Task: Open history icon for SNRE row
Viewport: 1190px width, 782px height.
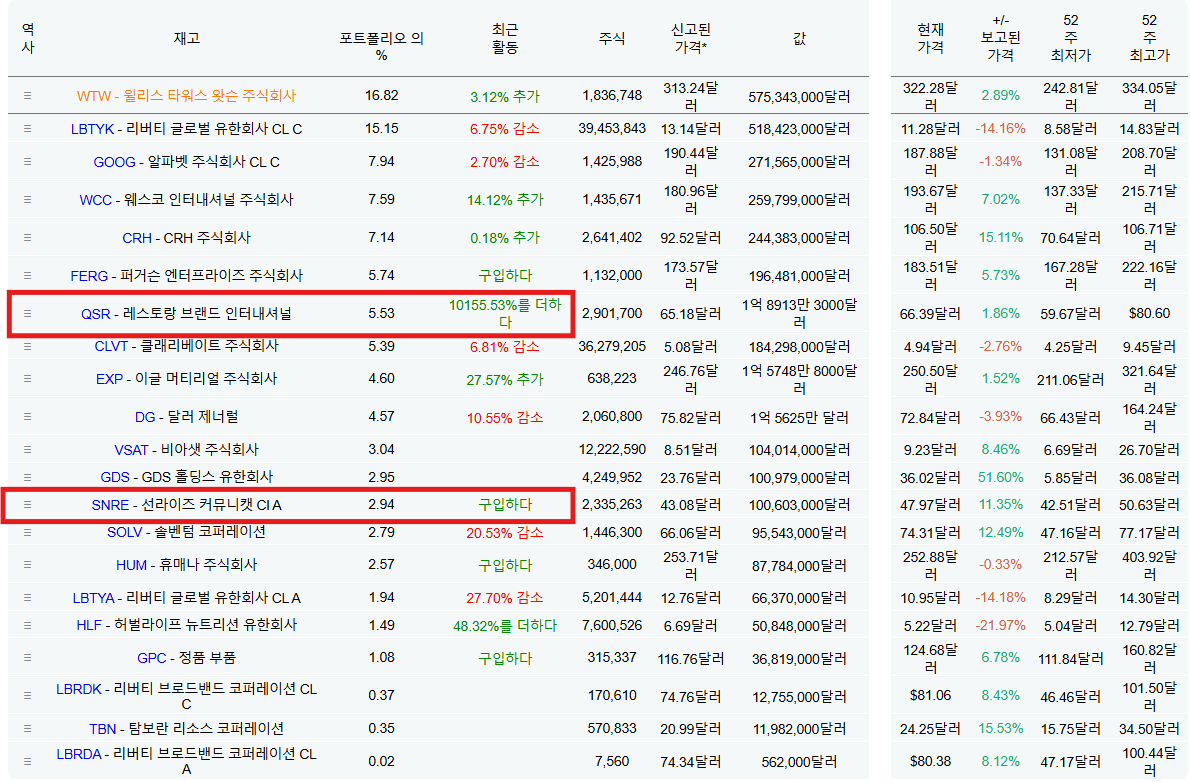Action: click(28, 505)
